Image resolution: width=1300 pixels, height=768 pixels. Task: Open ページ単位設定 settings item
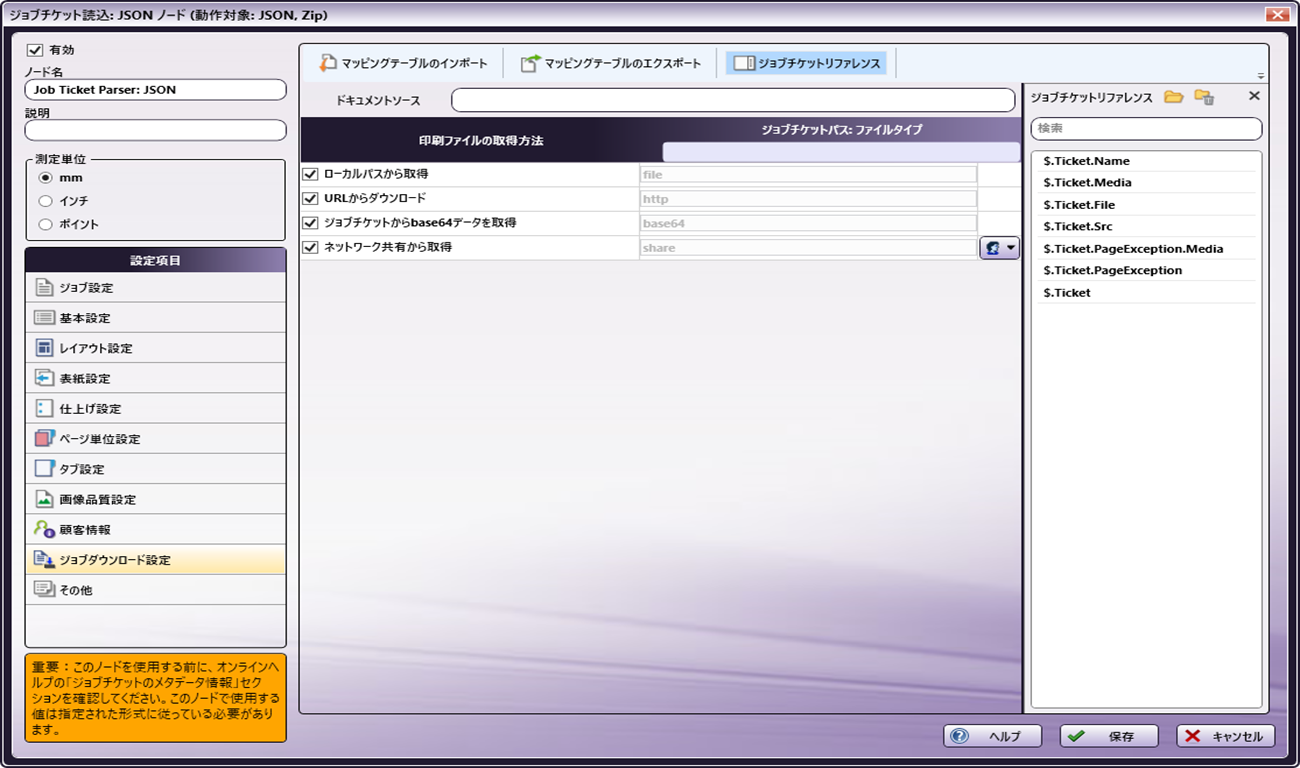click(x=155, y=439)
